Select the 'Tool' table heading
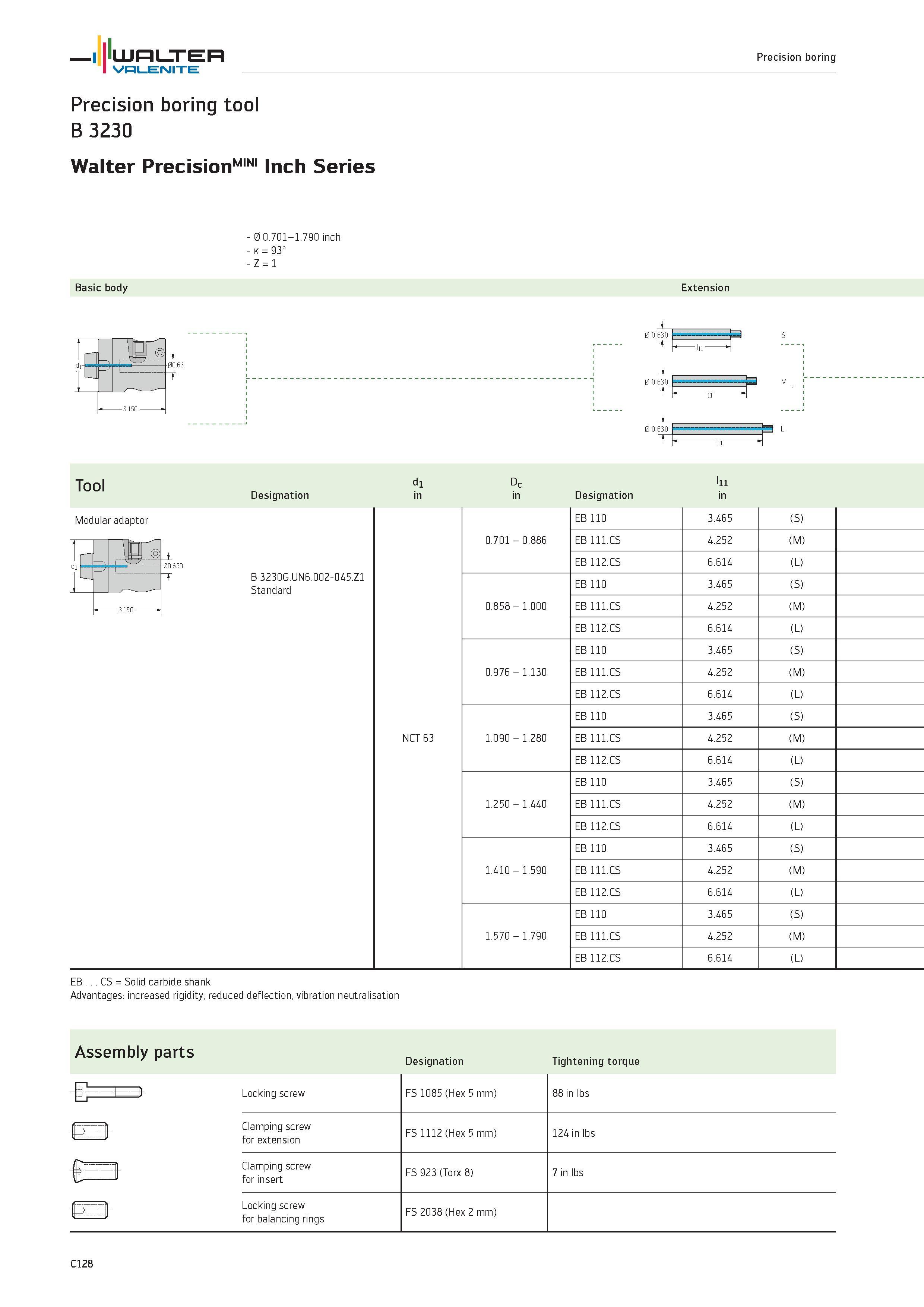 90,485
